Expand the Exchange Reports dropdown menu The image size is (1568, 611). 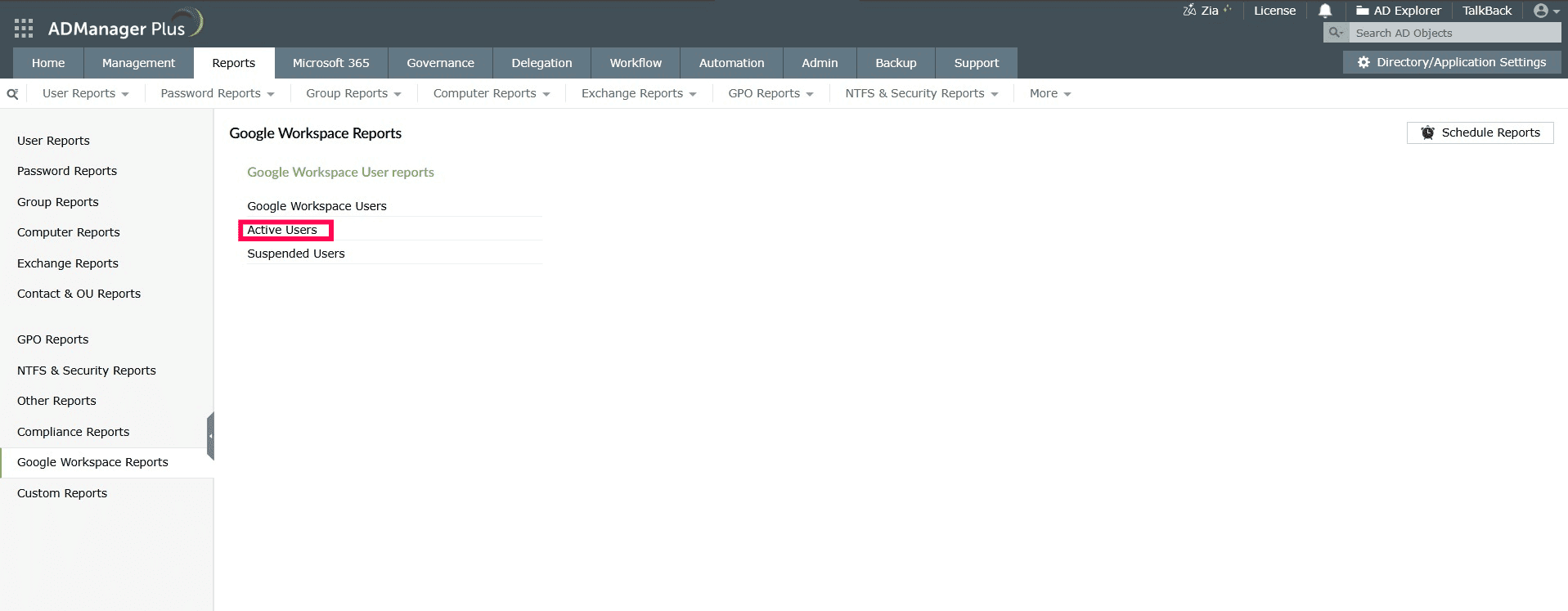coord(639,93)
